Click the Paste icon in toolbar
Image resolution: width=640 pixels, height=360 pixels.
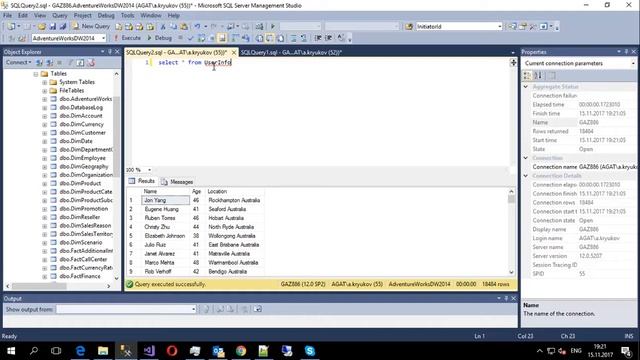point(184,27)
